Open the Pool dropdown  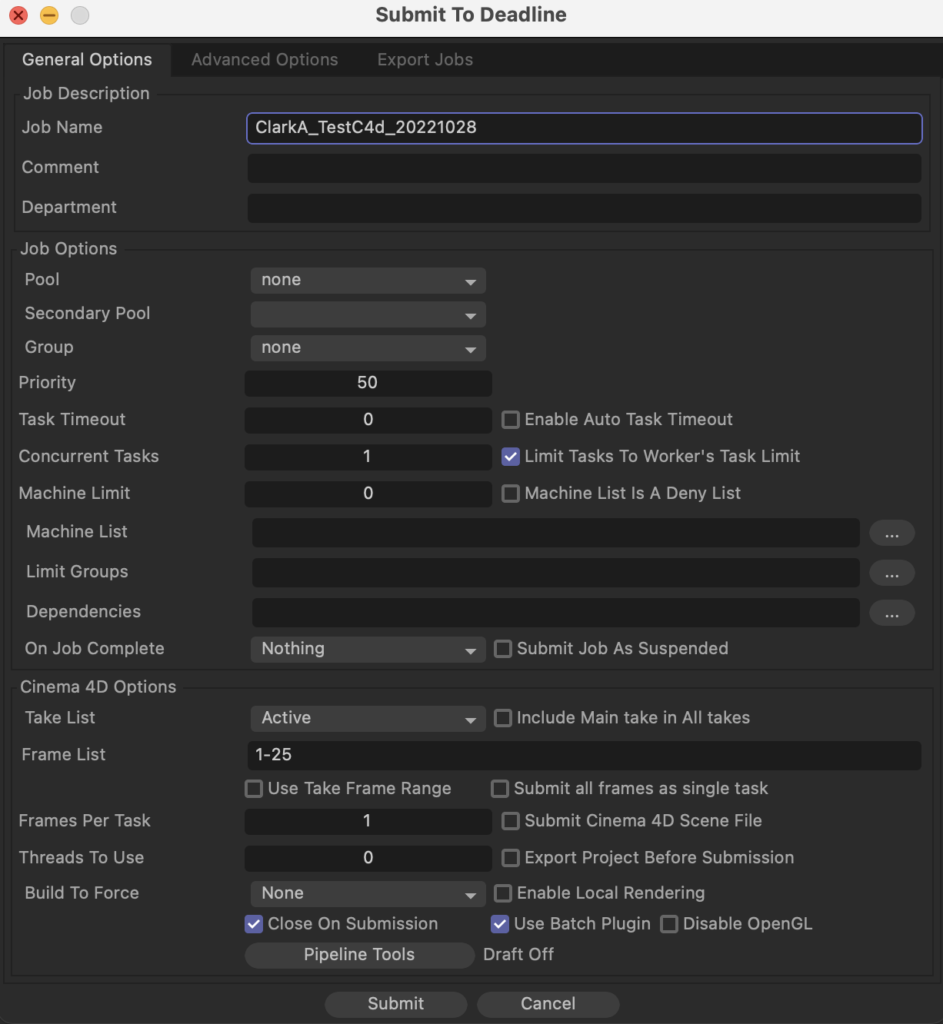[368, 280]
